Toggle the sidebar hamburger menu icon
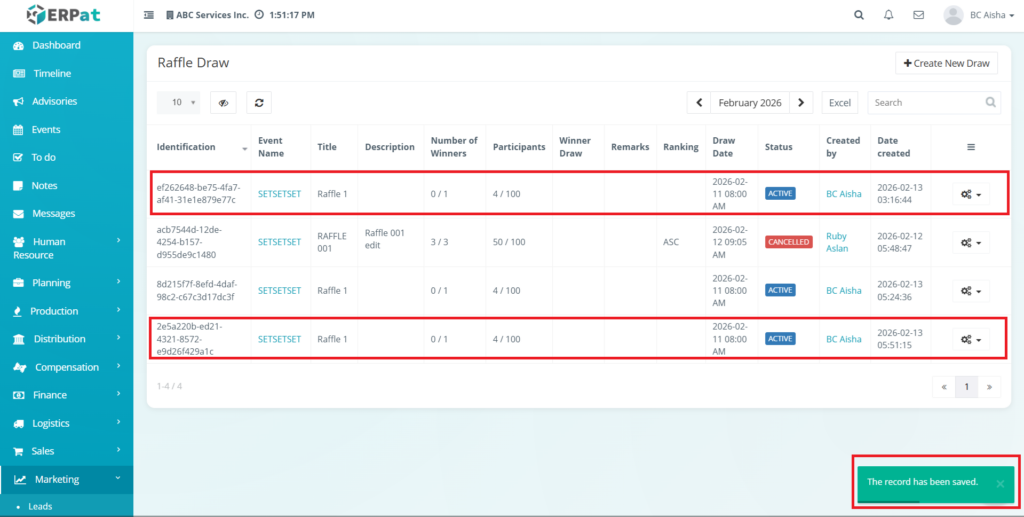This screenshot has width=1024, height=517. point(149,15)
